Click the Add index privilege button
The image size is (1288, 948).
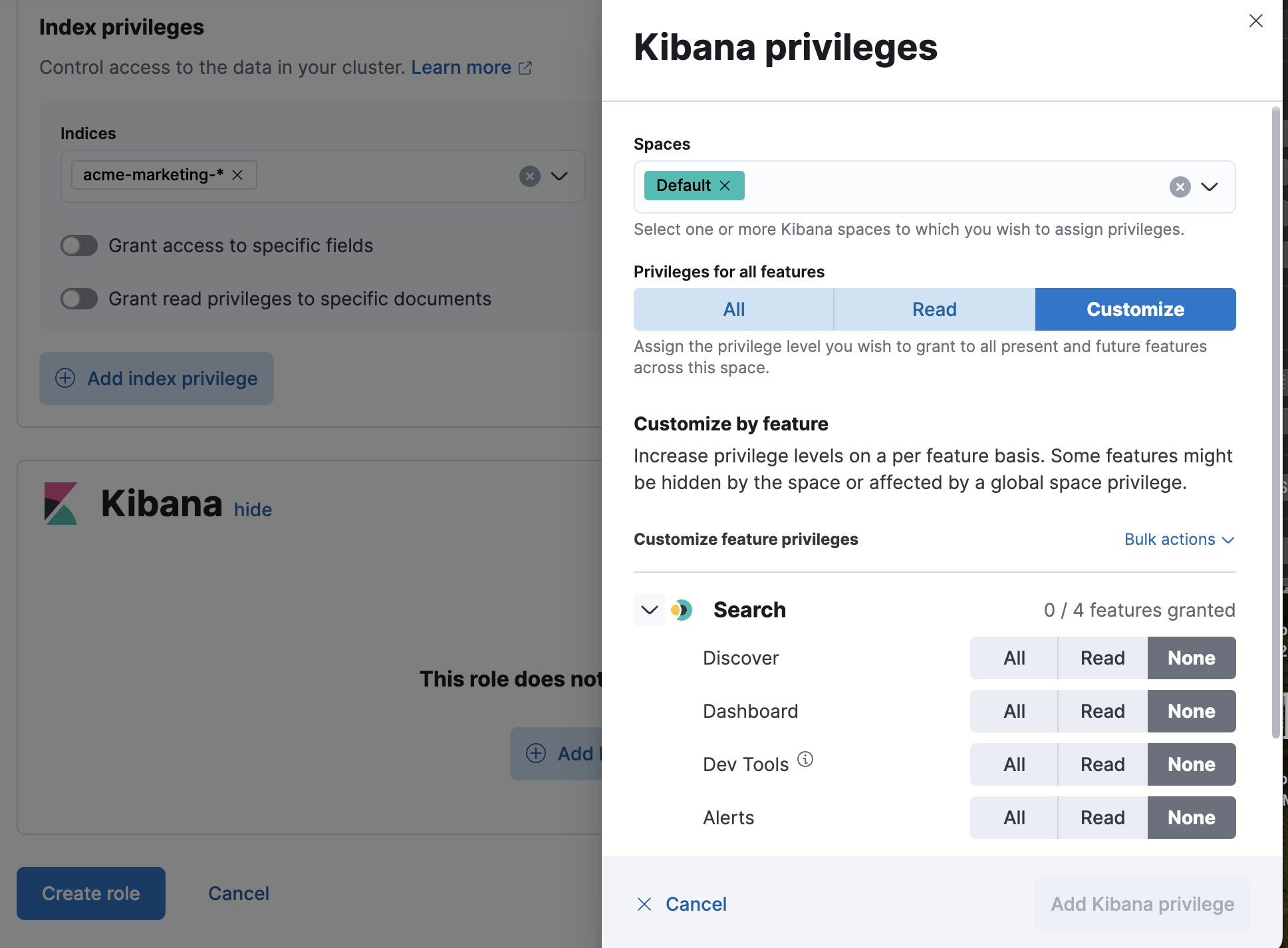[x=157, y=378]
